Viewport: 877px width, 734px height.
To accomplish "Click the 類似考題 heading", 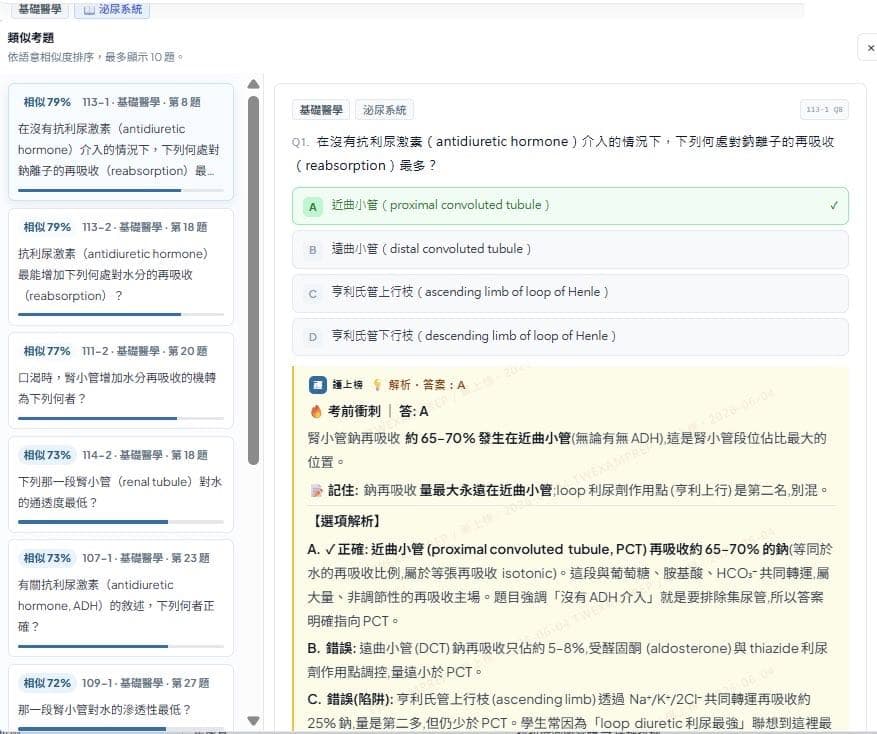I will (31, 38).
